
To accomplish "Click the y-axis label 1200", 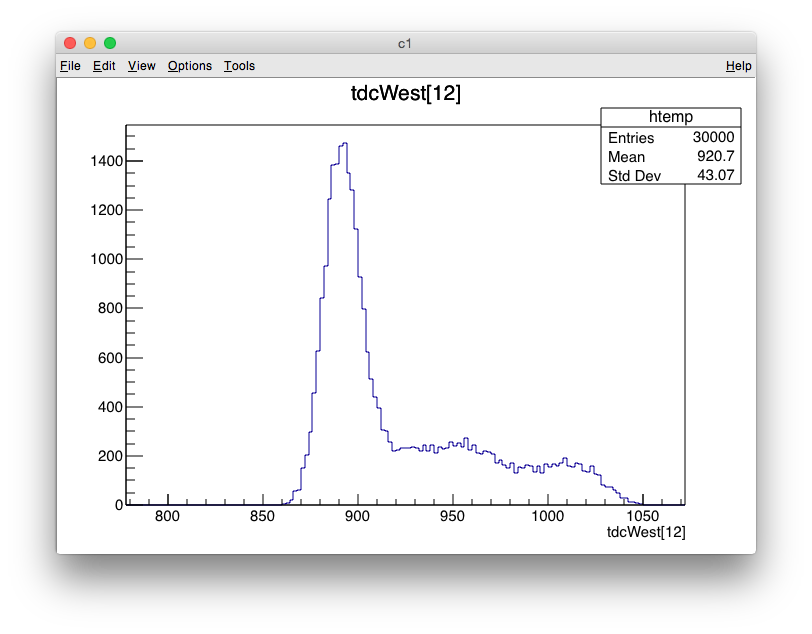I will [x=107, y=210].
